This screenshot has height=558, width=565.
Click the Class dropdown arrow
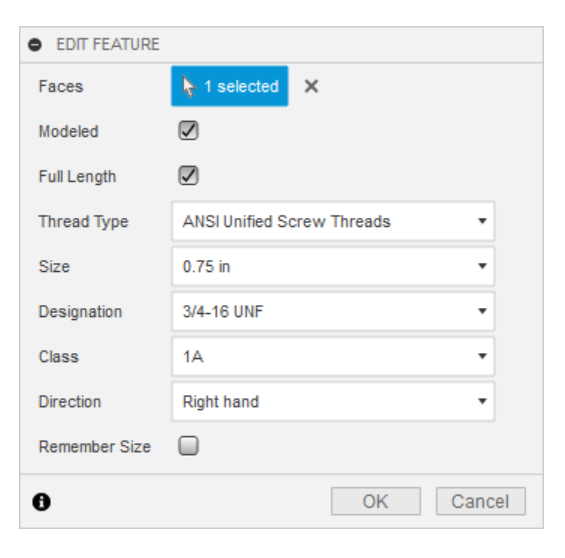(482, 356)
